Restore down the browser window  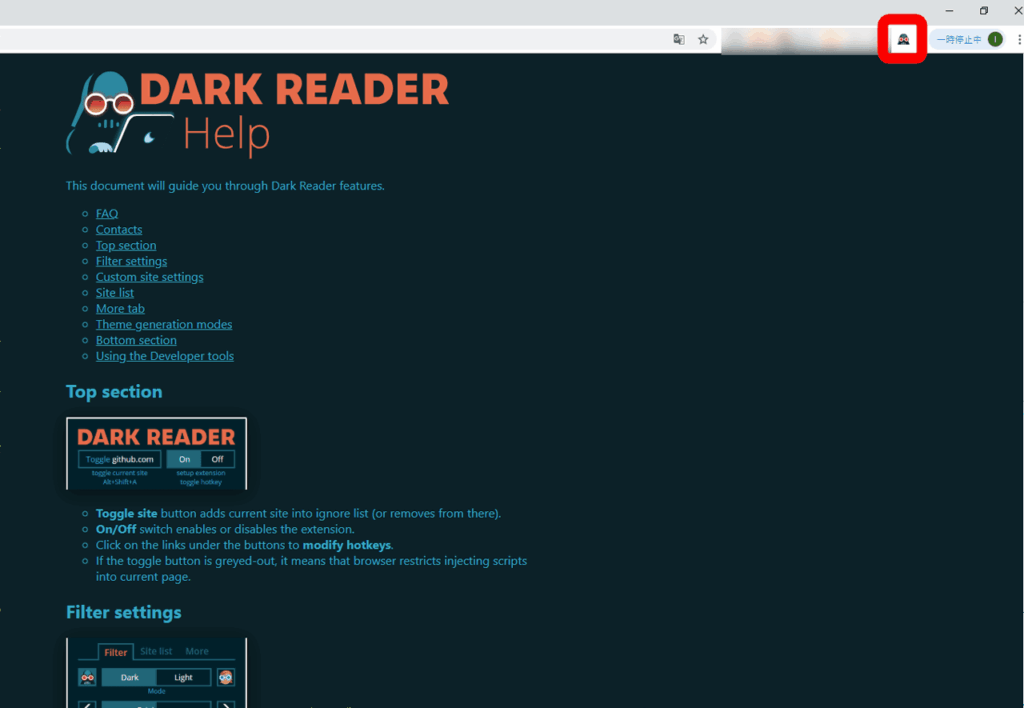[x=984, y=10]
